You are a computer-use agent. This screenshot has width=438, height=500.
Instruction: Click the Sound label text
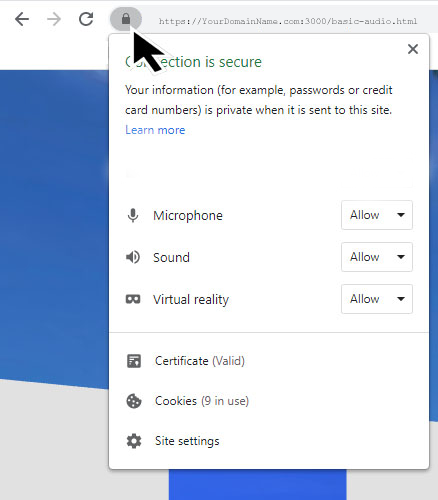click(171, 257)
